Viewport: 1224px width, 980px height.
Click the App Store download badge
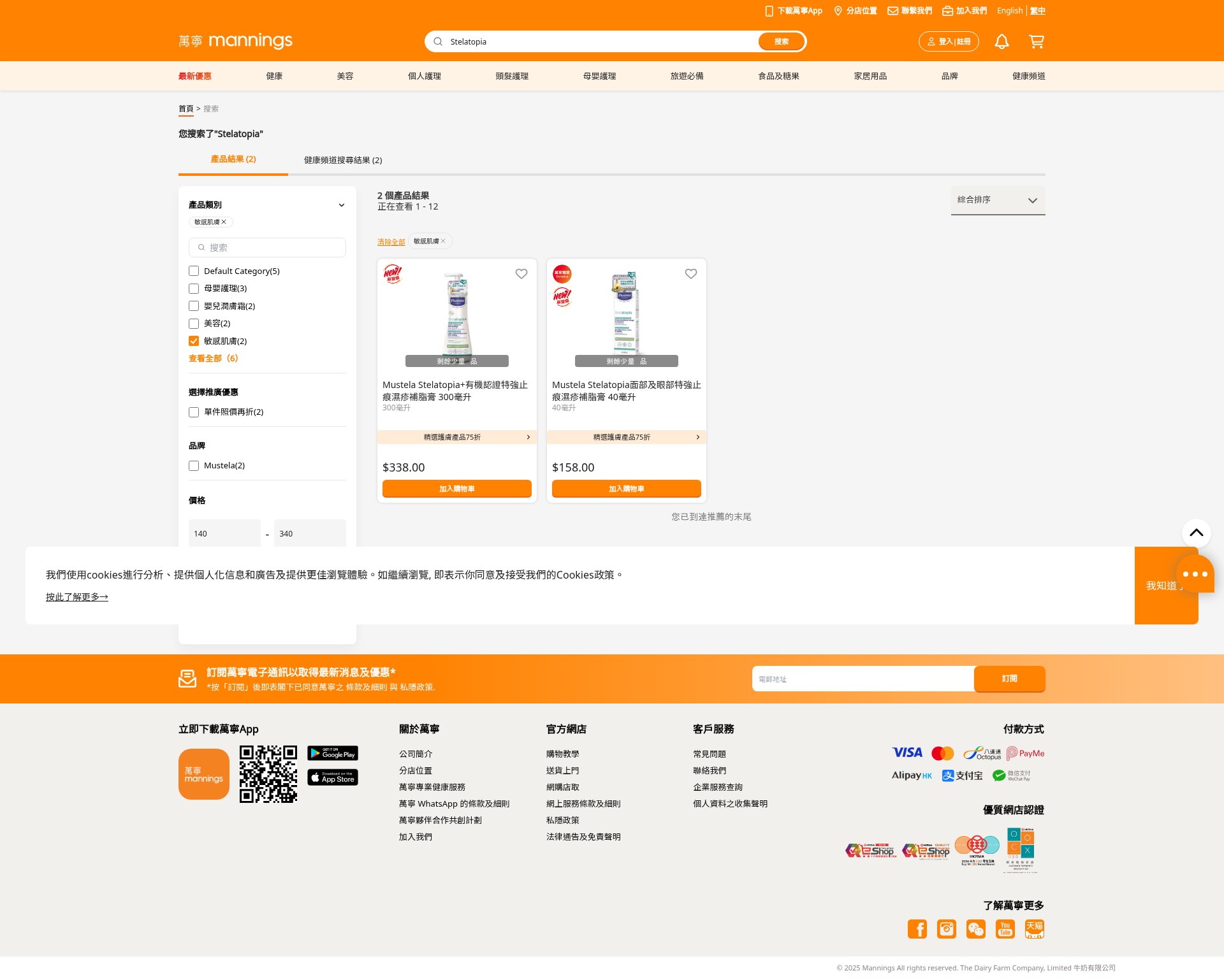coord(333,777)
